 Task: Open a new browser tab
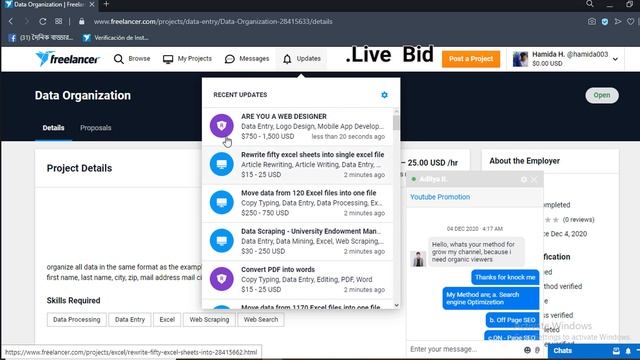[x=106, y=4]
